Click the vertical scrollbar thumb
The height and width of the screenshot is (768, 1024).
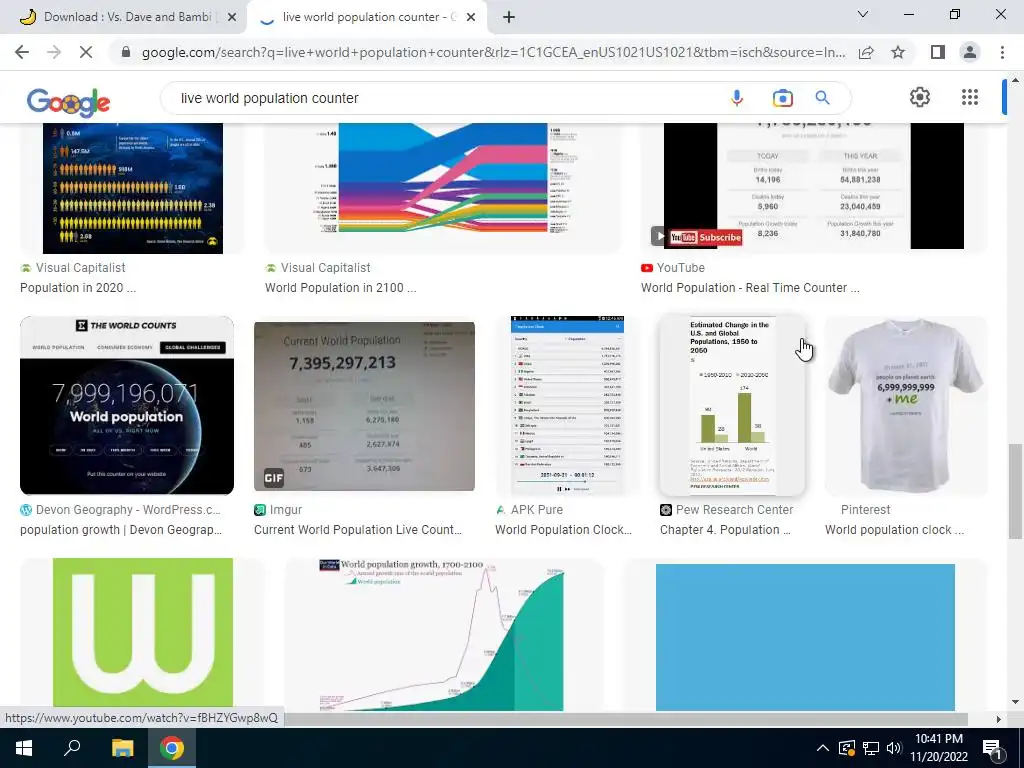point(1015,491)
